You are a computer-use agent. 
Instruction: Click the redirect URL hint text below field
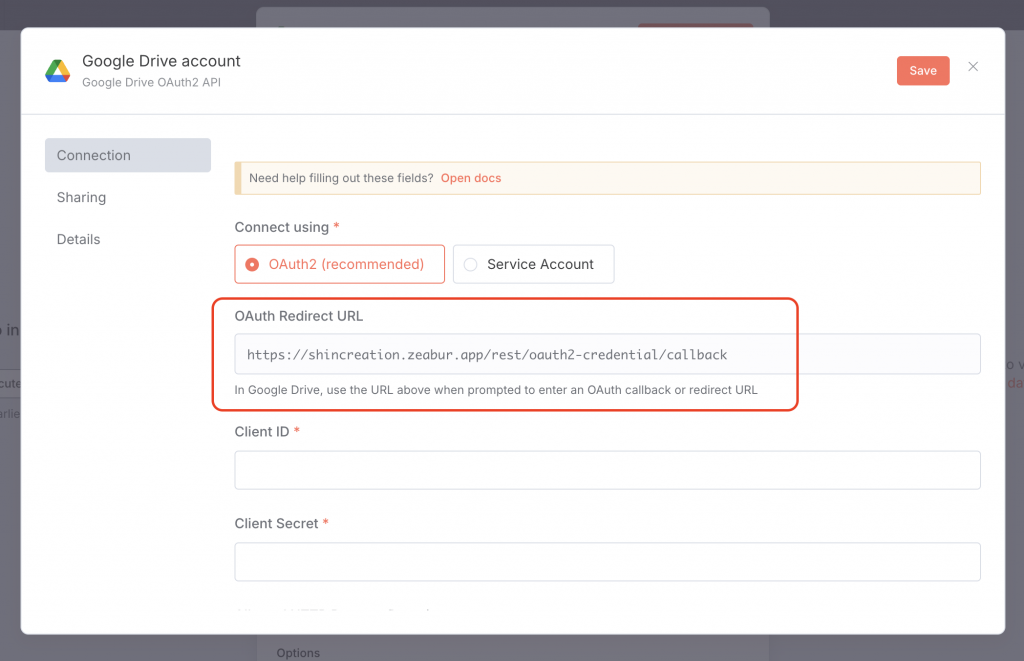click(496, 390)
